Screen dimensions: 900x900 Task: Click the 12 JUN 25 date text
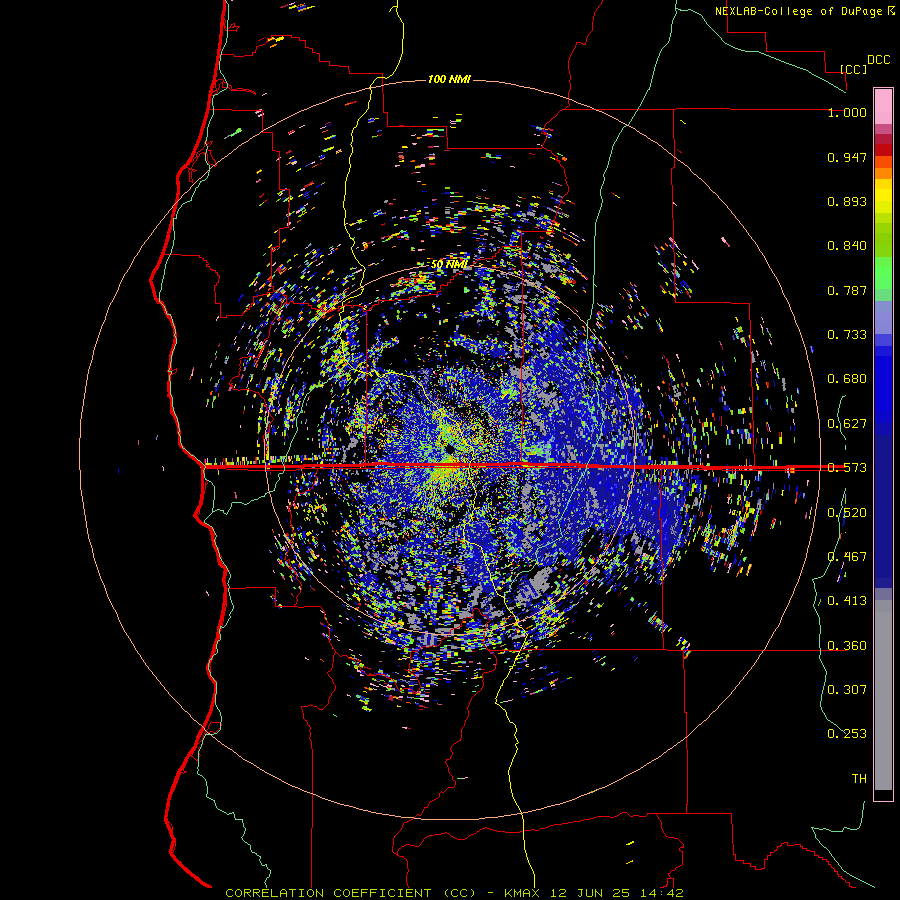click(x=589, y=893)
